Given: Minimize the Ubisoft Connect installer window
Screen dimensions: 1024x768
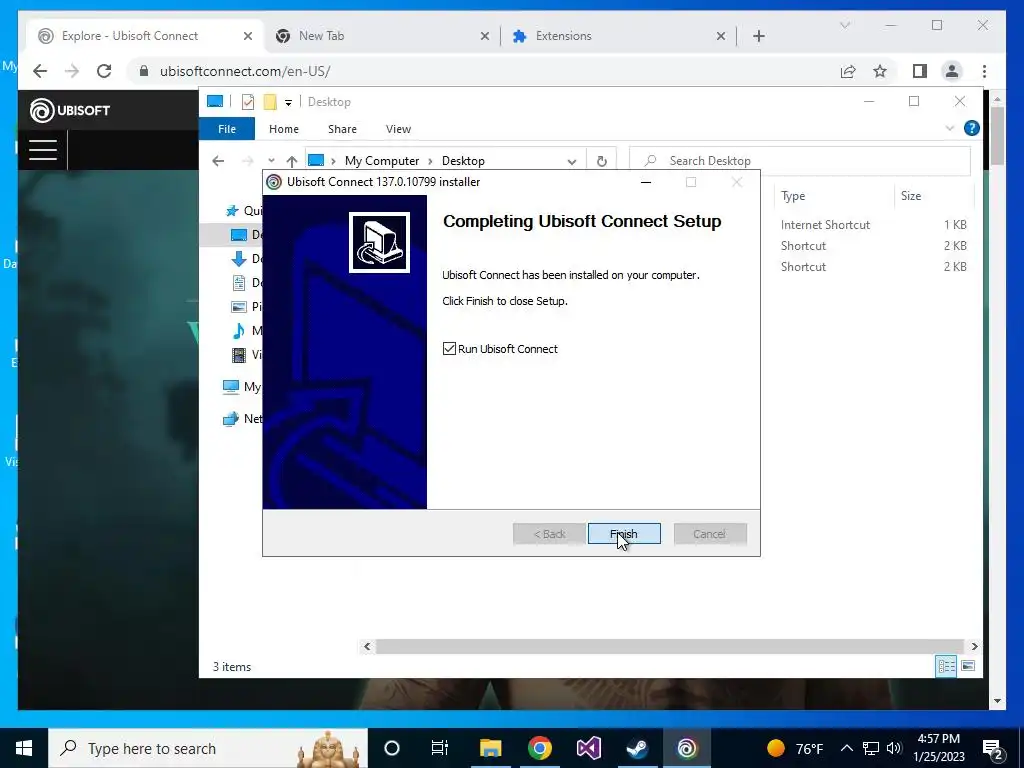Looking at the screenshot, I should [x=646, y=182].
